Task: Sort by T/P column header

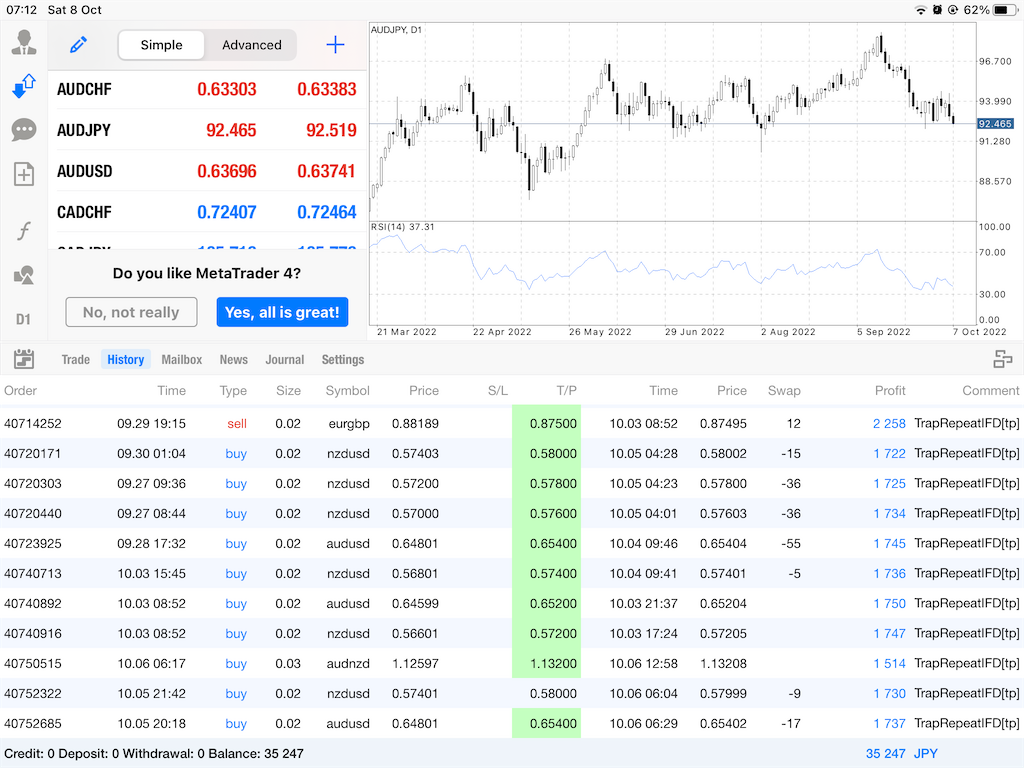Action: tap(566, 391)
